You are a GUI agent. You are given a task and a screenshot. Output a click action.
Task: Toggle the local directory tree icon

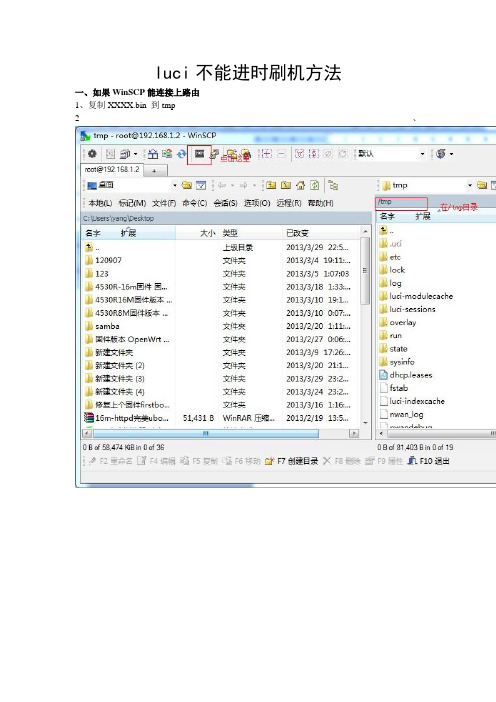[x=333, y=185]
